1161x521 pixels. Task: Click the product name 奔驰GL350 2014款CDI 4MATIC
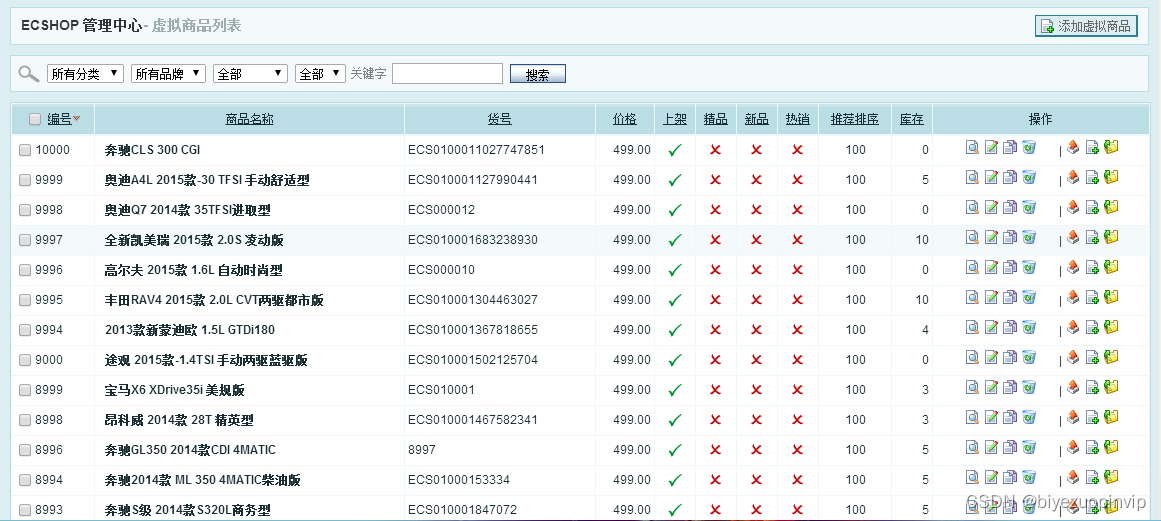coord(190,450)
